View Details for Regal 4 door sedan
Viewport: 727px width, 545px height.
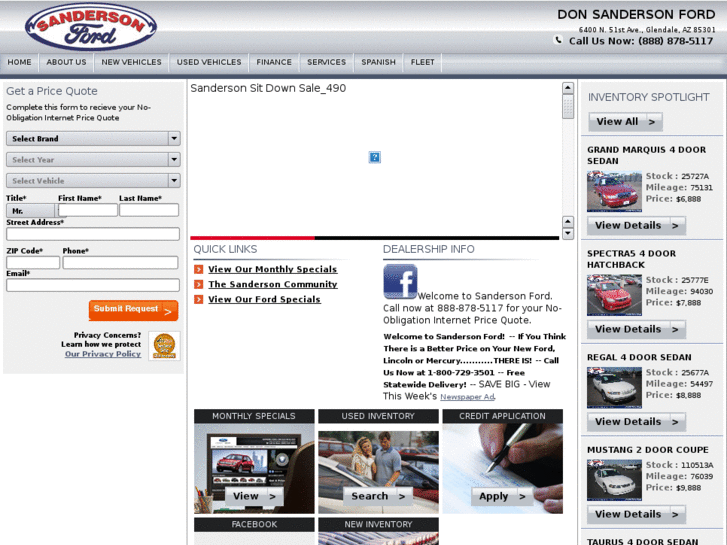[636, 422]
